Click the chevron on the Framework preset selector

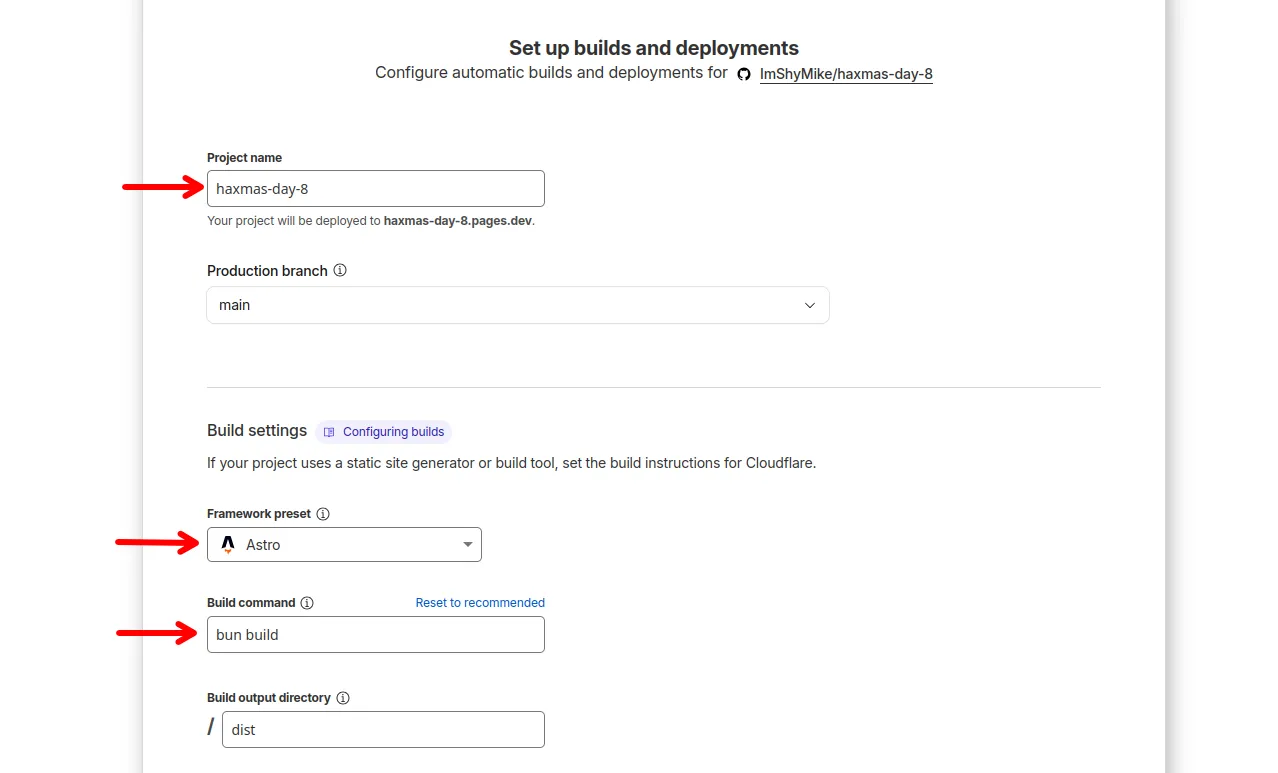(467, 544)
